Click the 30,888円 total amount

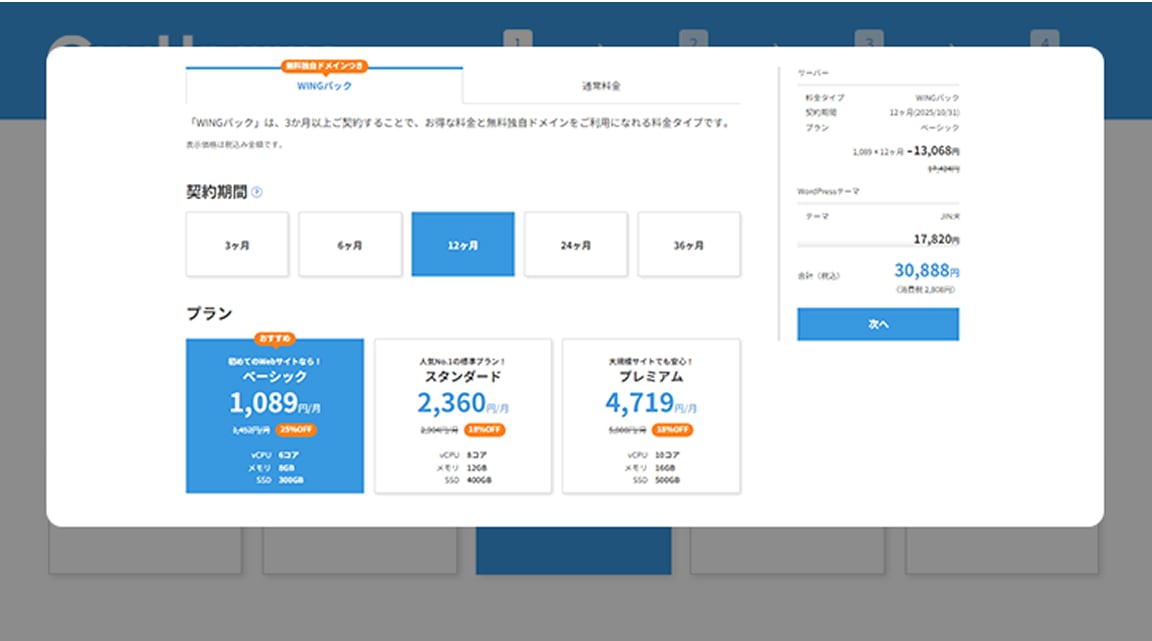pyautogui.click(x=926, y=271)
